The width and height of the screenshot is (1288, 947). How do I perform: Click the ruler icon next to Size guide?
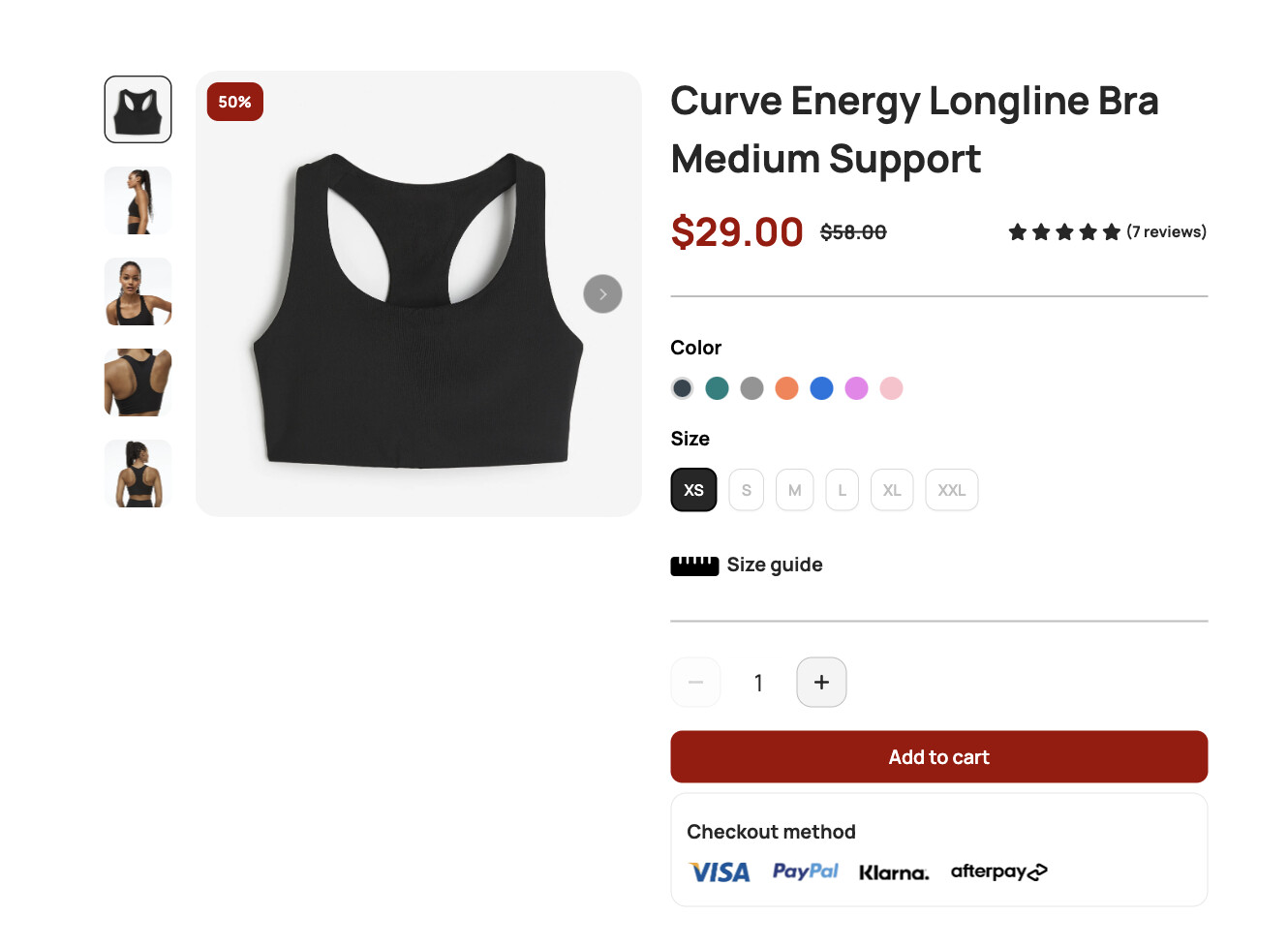click(x=694, y=565)
